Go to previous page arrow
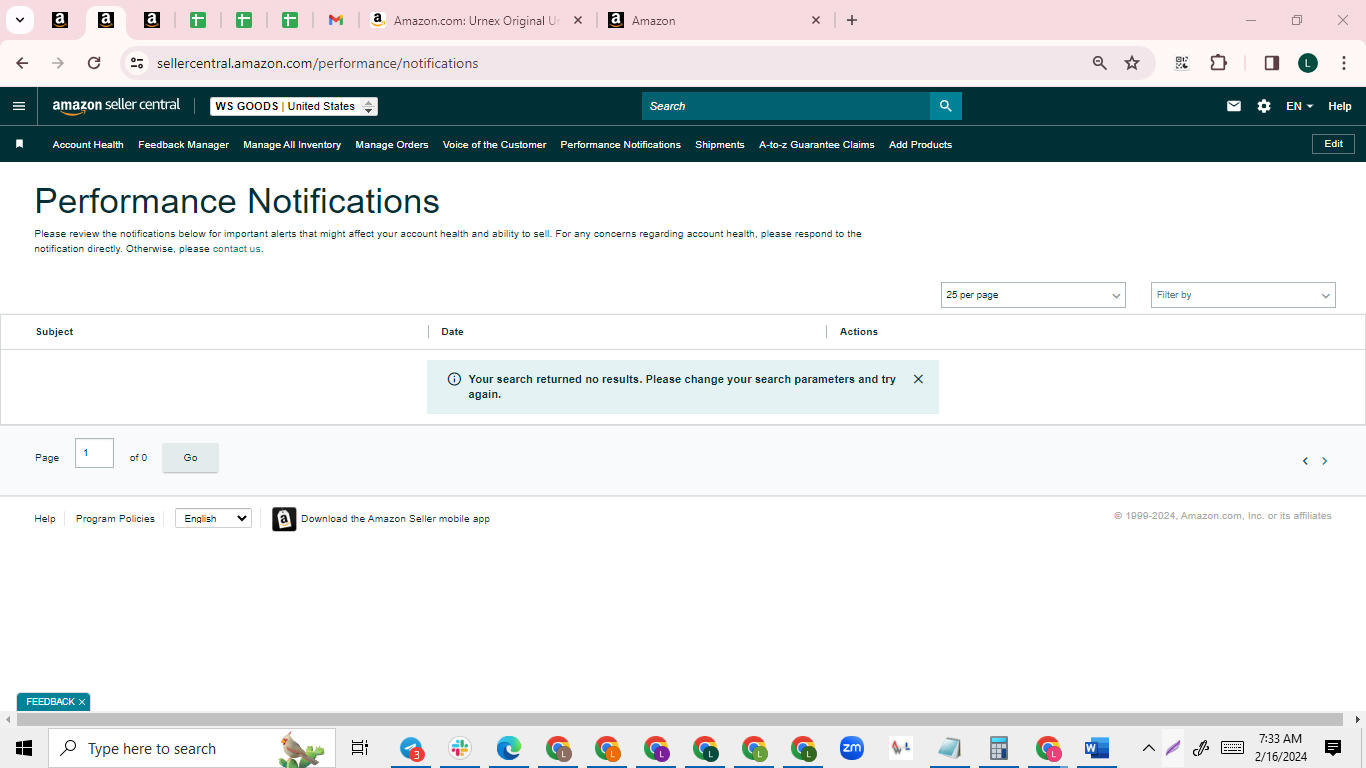This screenshot has height=768, width=1366. (x=1305, y=461)
